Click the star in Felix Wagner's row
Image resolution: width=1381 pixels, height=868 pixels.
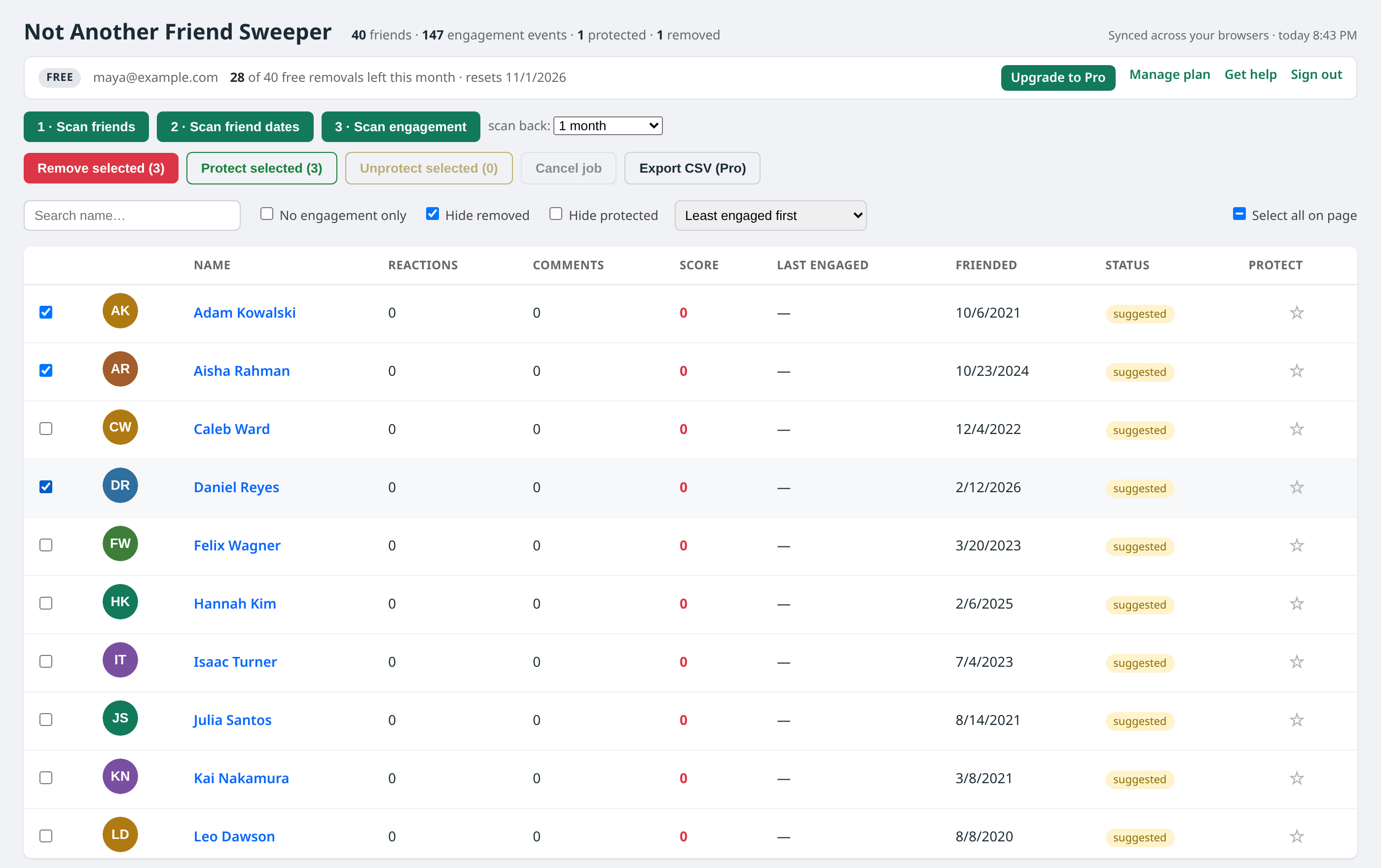[1296, 545]
